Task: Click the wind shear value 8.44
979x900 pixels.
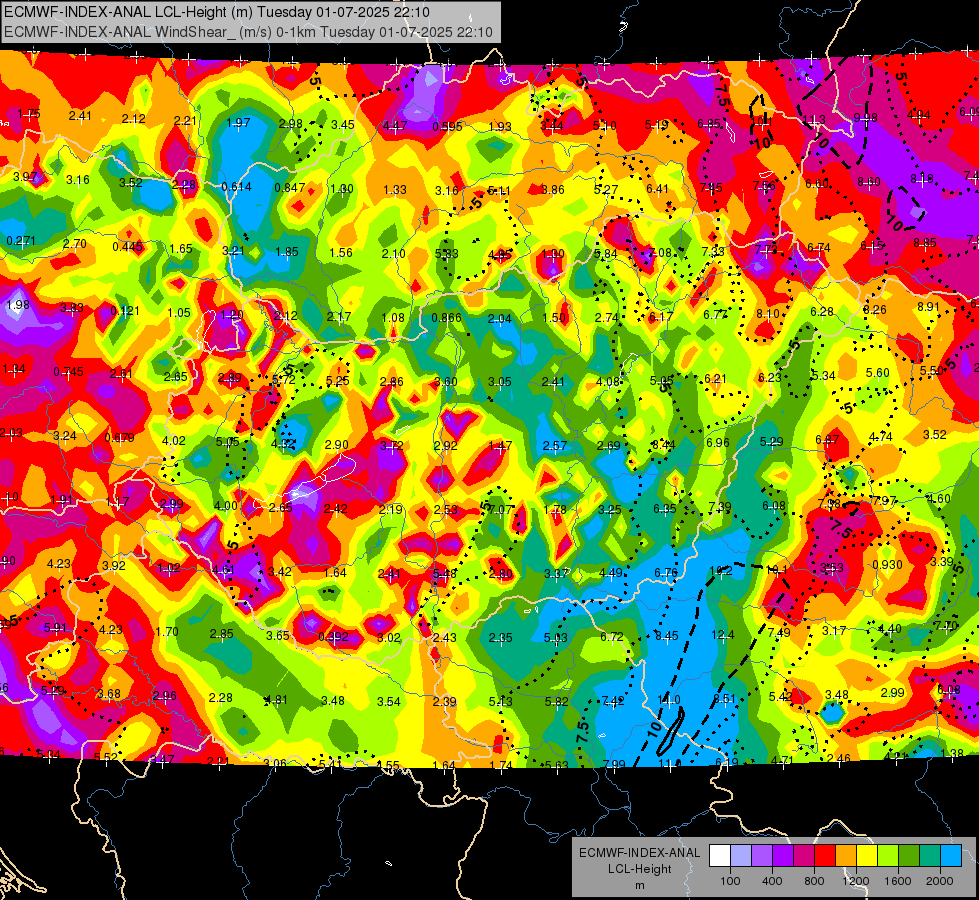Action: pyautogui.click(x=663, y=445)
